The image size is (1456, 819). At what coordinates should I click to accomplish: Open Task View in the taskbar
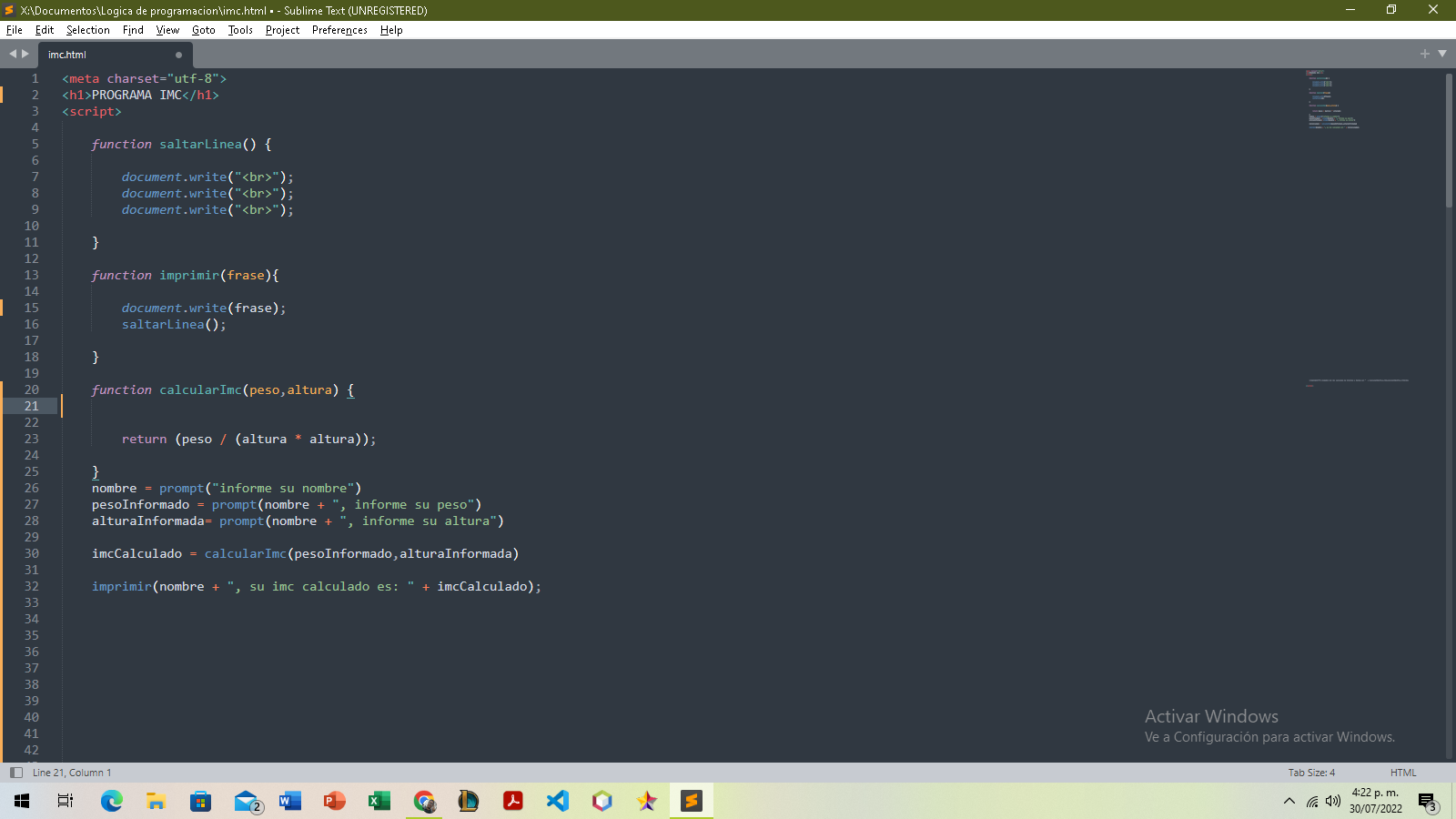(x=66, y=801)
